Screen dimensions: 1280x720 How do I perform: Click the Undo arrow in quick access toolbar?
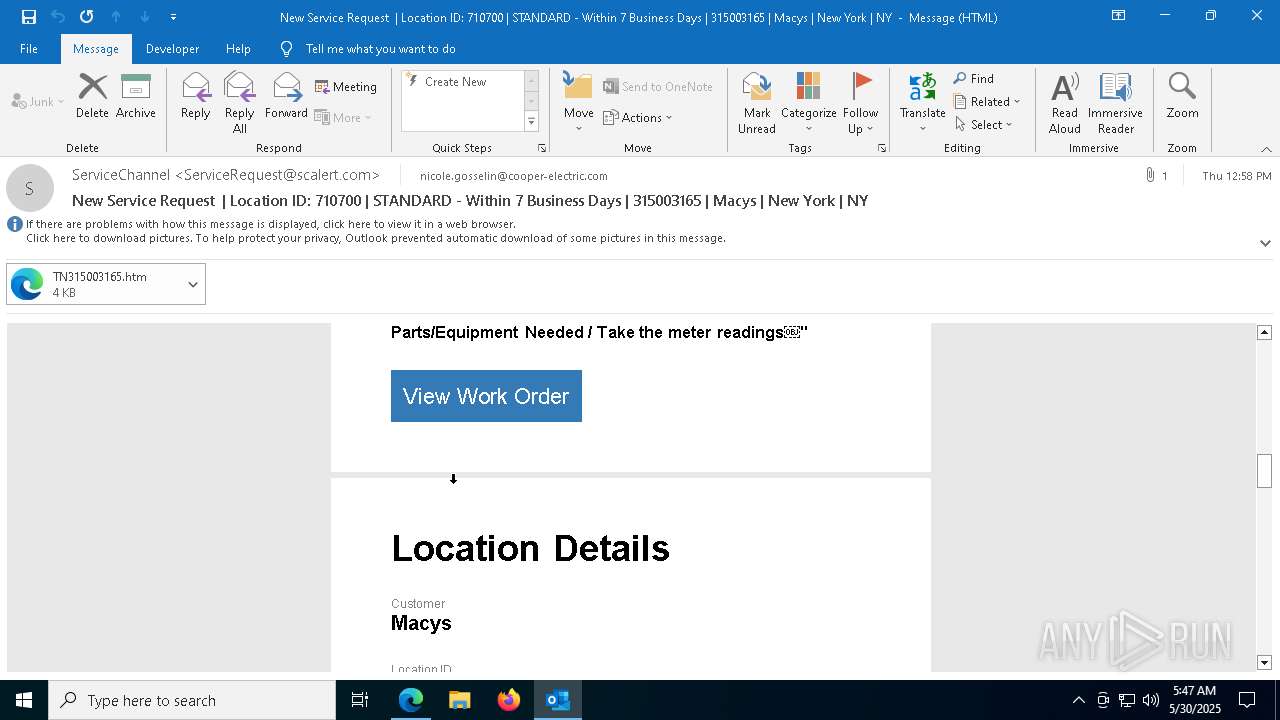point(58,17)
